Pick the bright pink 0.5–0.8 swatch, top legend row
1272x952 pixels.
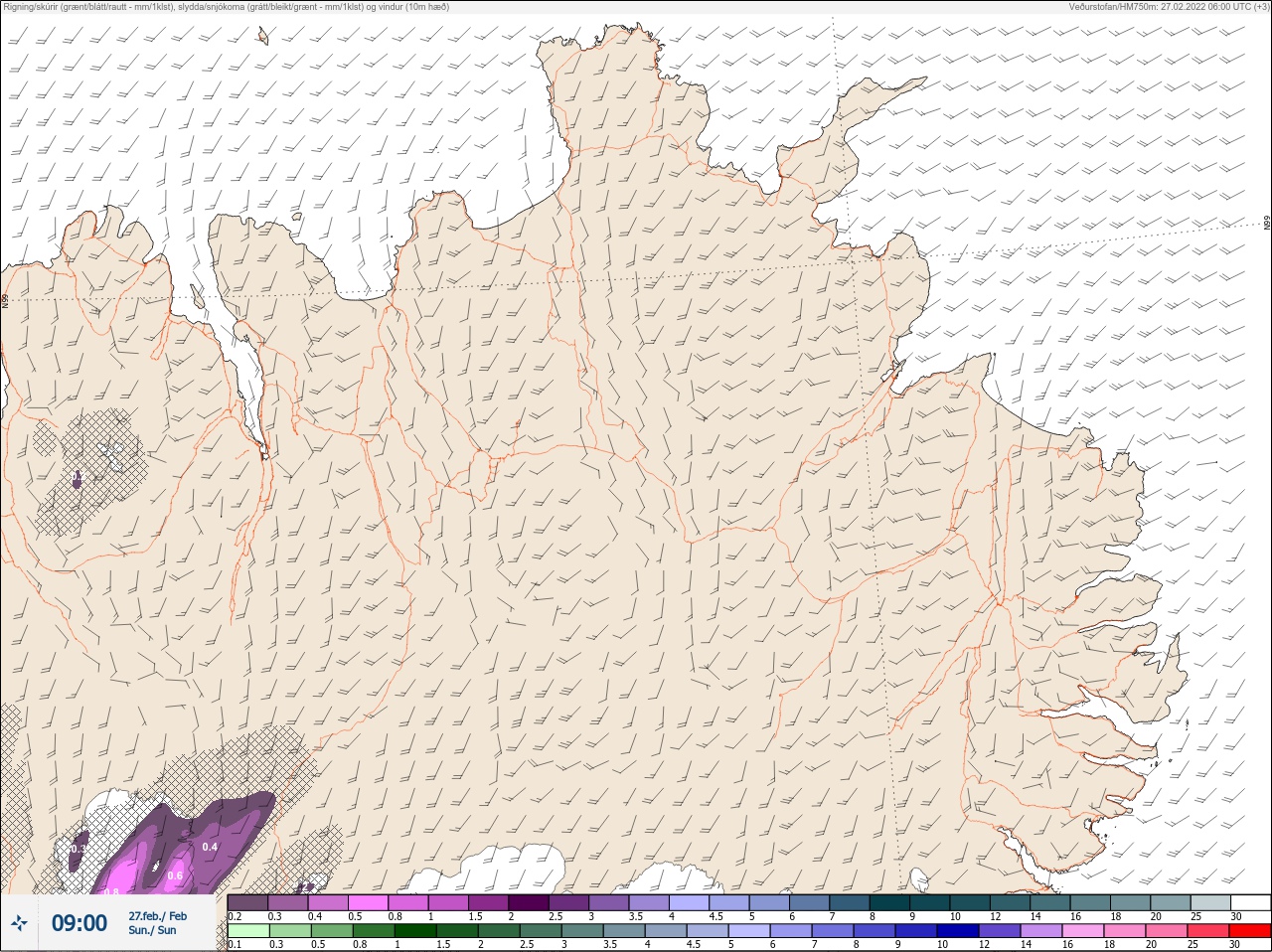pos(369,902)
